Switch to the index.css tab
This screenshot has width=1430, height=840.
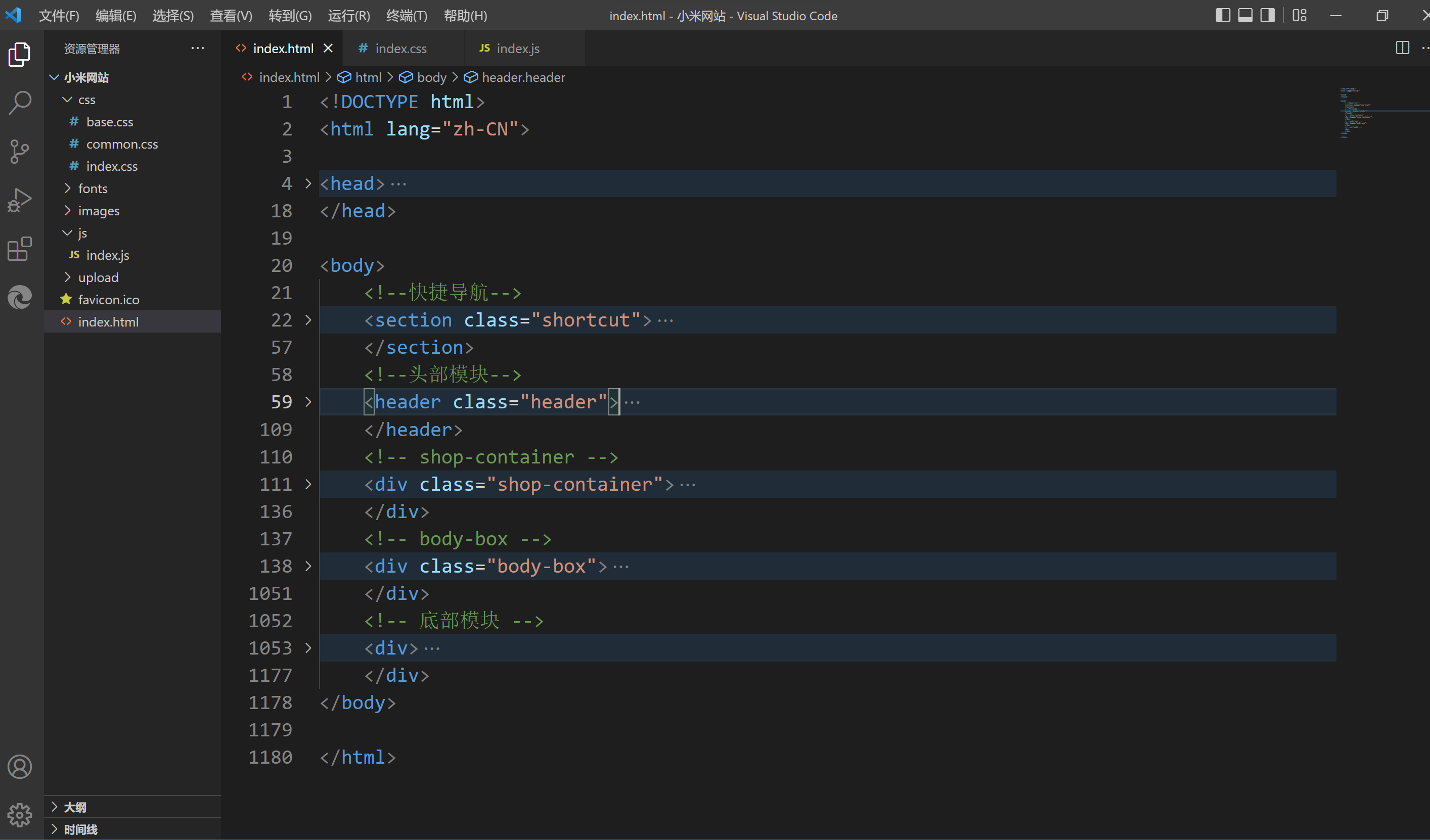pos(400,49)
